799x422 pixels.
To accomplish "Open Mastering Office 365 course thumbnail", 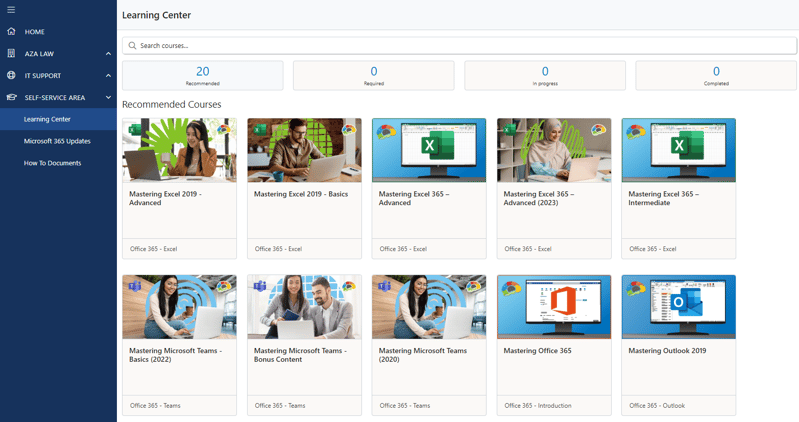I will tap(554, 307).
